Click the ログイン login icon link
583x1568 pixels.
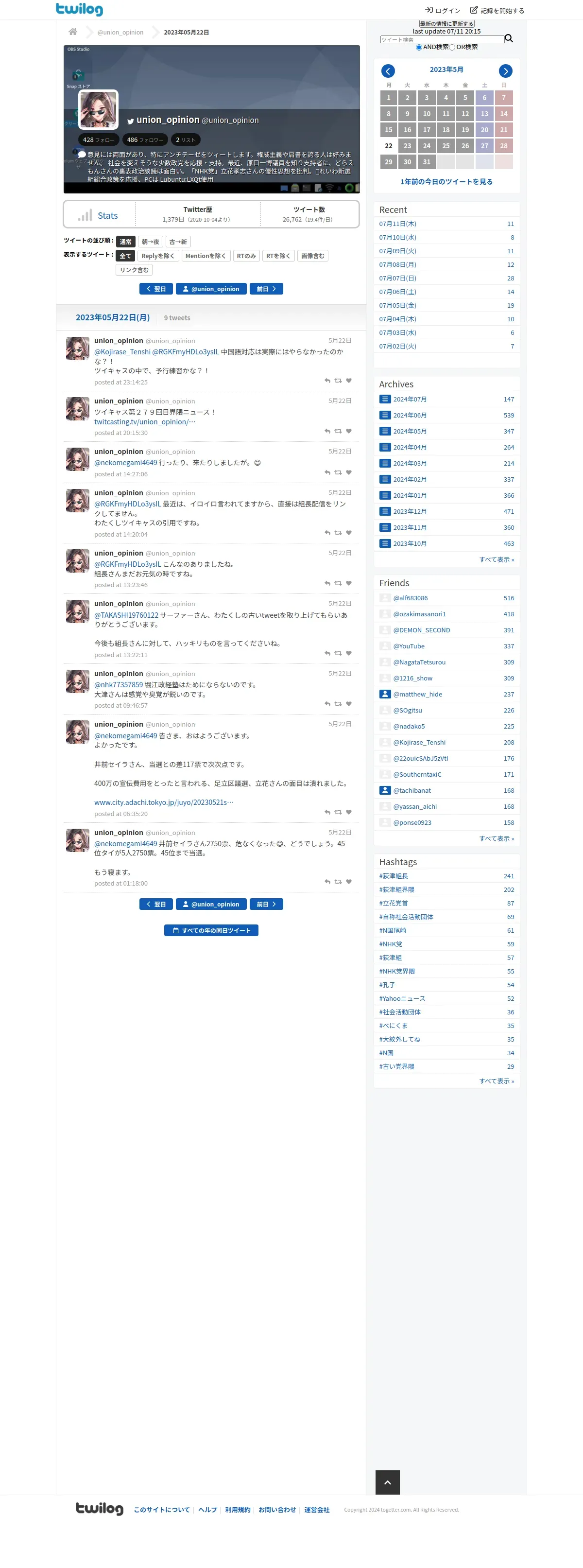click(x=443, y=10)
